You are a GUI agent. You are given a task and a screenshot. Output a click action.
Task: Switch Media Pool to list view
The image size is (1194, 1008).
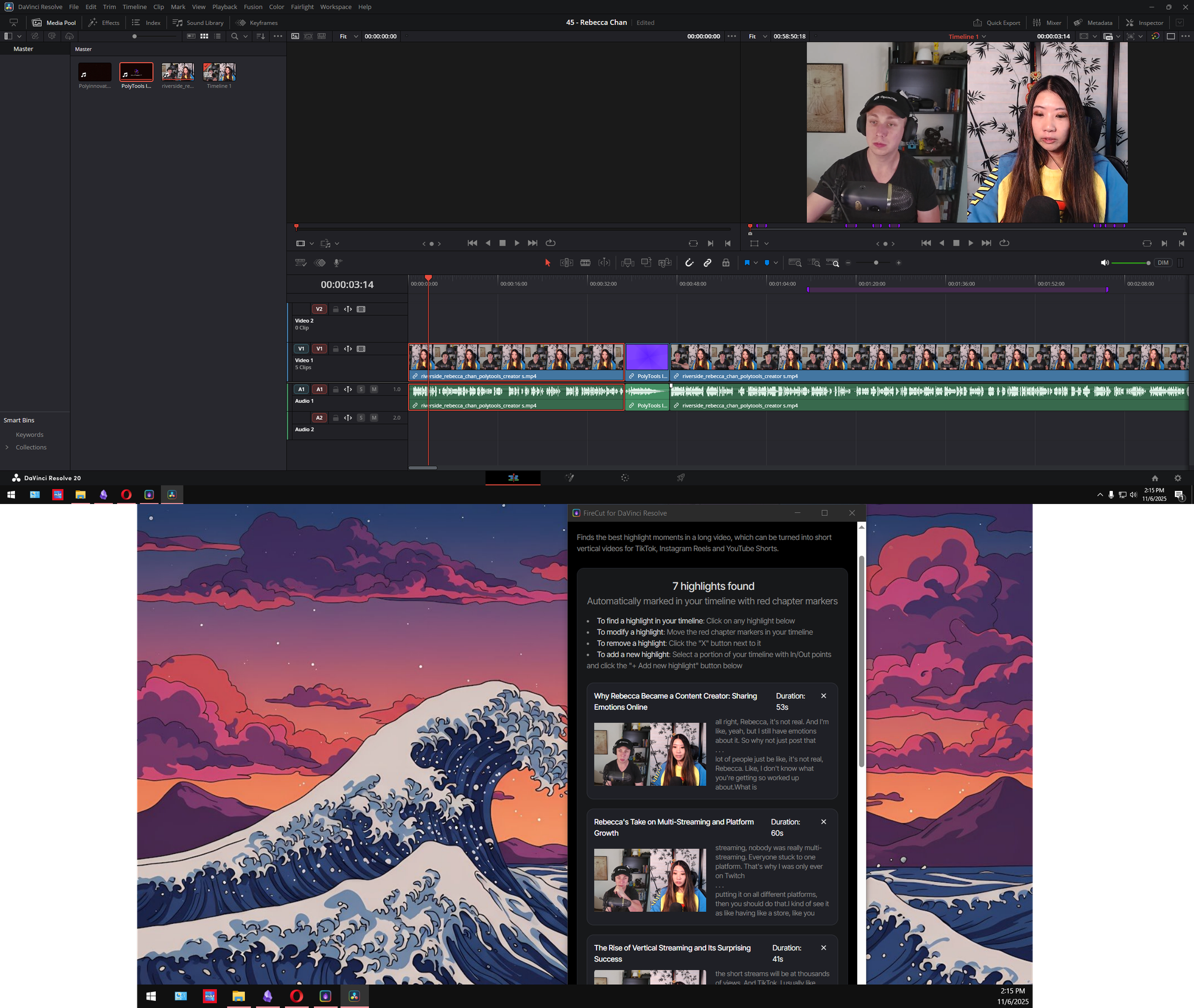click(217, 36)
